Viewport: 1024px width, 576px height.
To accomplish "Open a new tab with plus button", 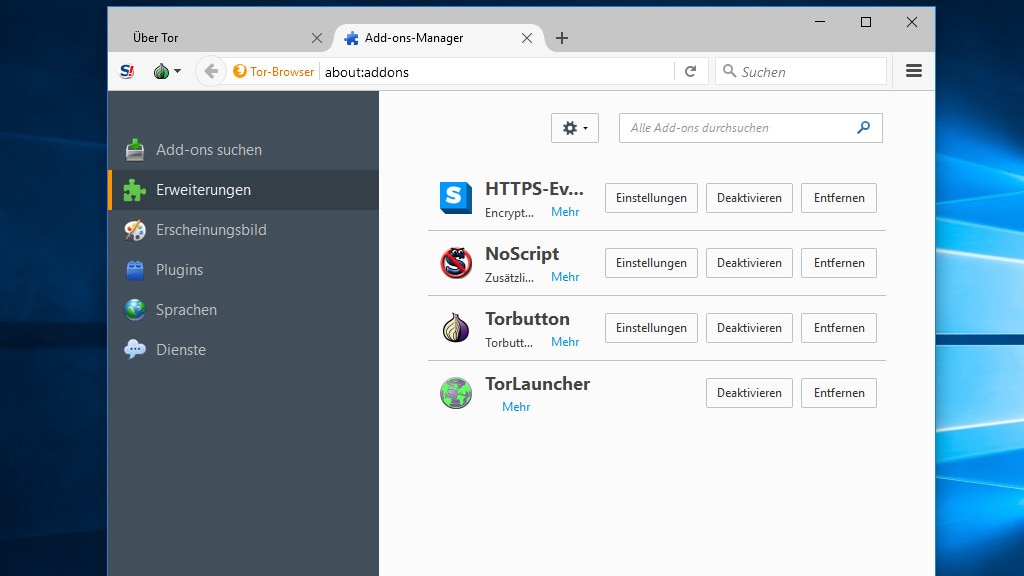I will [x=562, y=38].
